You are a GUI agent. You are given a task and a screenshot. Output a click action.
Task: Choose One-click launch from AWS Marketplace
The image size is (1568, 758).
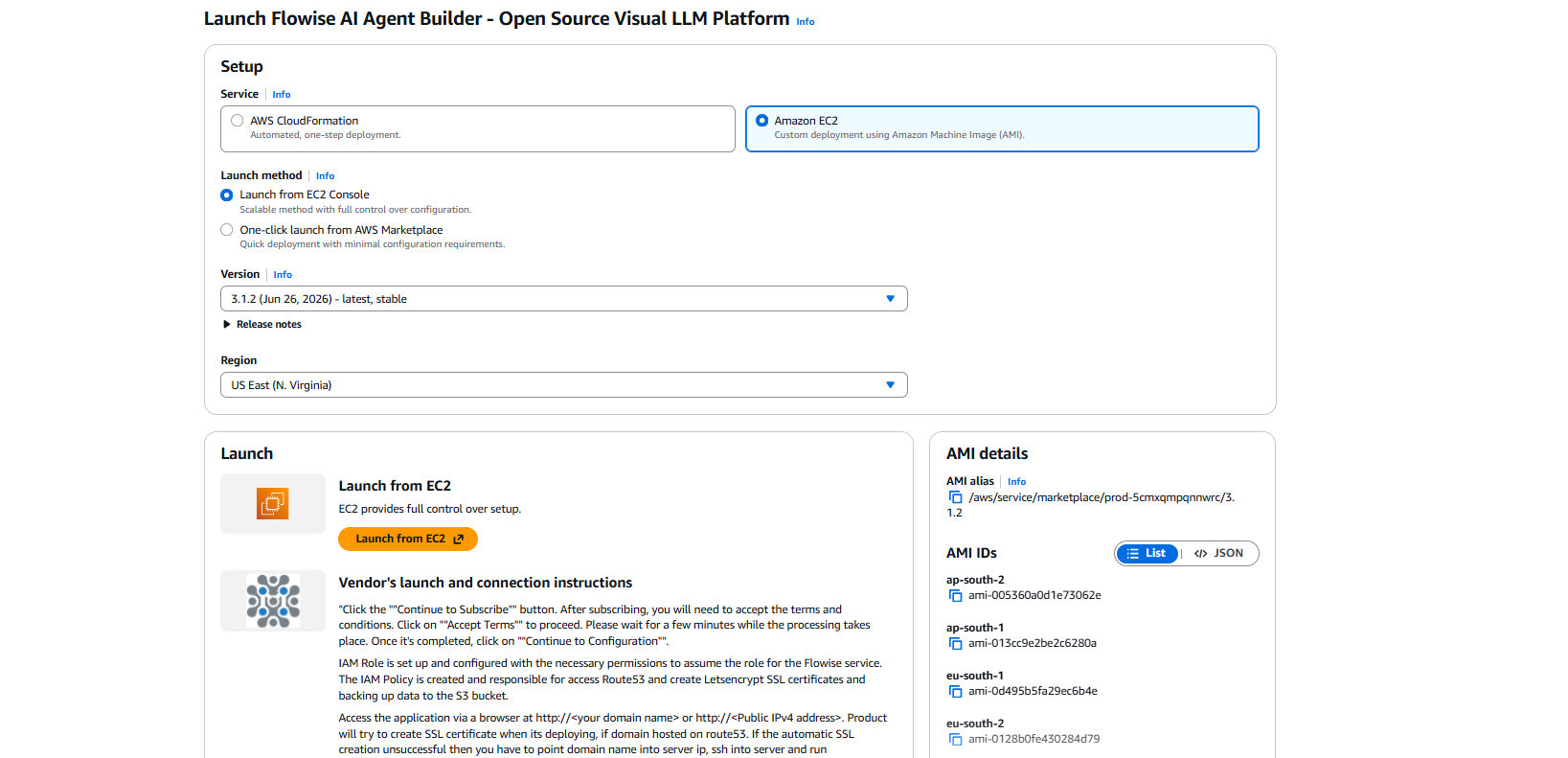tap(227, 230)
